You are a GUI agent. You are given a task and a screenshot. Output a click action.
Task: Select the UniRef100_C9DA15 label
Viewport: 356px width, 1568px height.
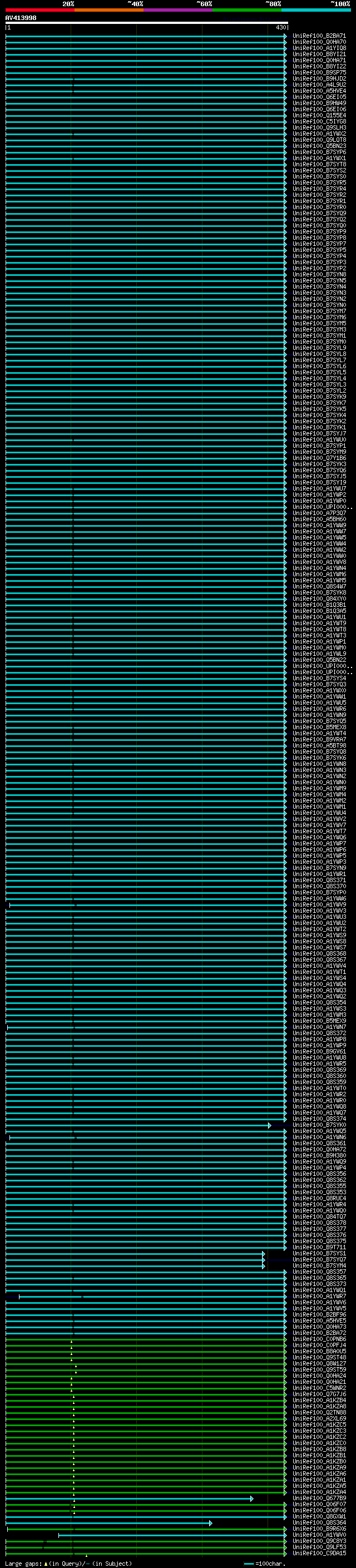tap(319, 1553)
